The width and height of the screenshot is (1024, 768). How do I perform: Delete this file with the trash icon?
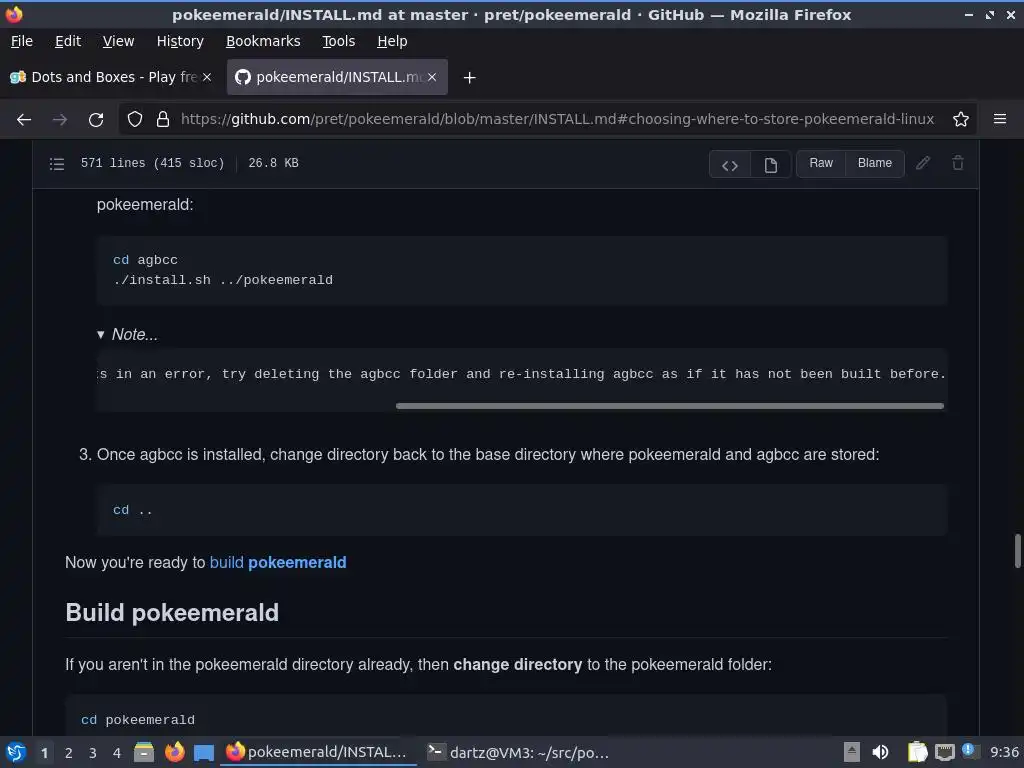[957, 163]
